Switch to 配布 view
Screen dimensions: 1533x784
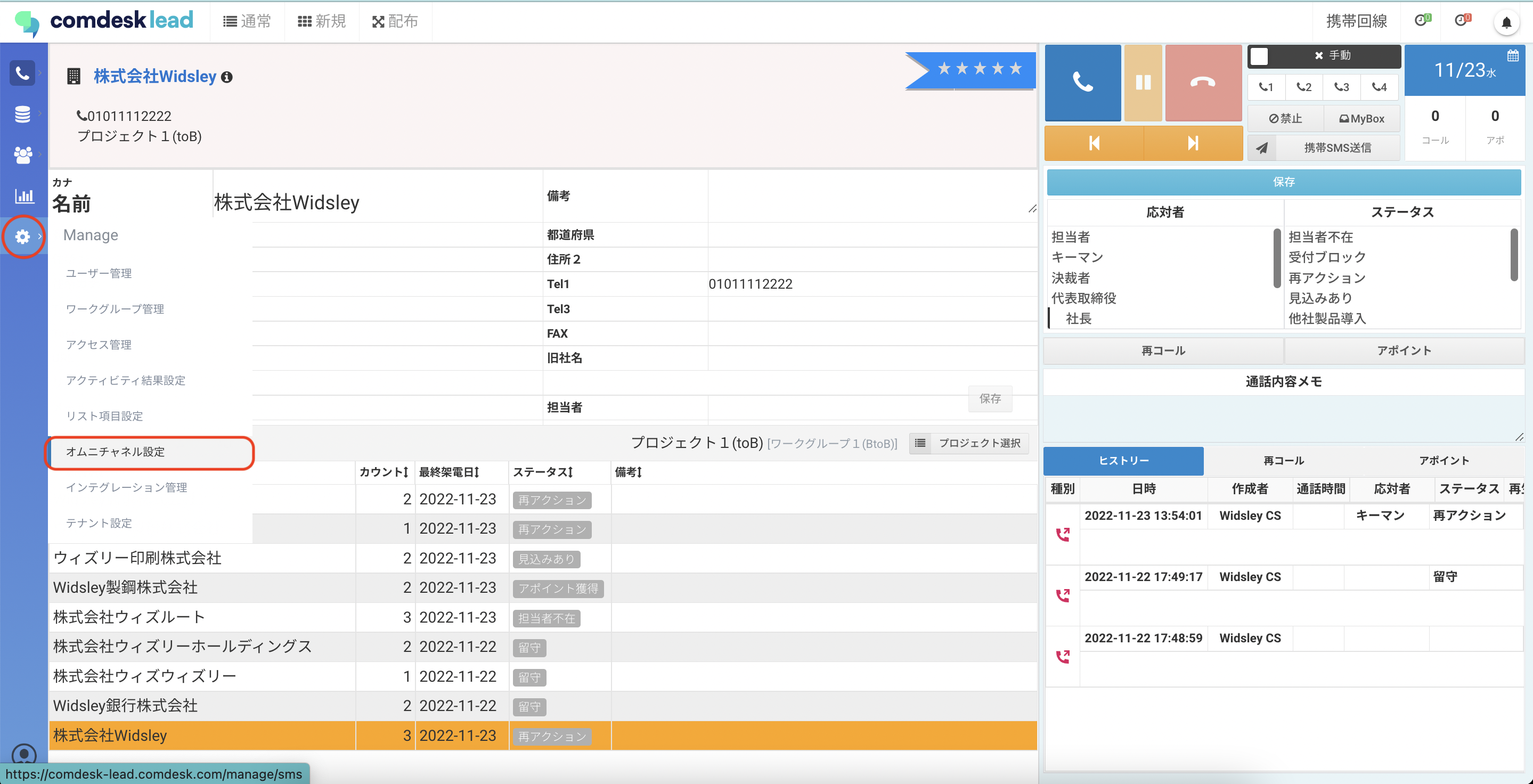pyautogui.click(x=395, y=21)
